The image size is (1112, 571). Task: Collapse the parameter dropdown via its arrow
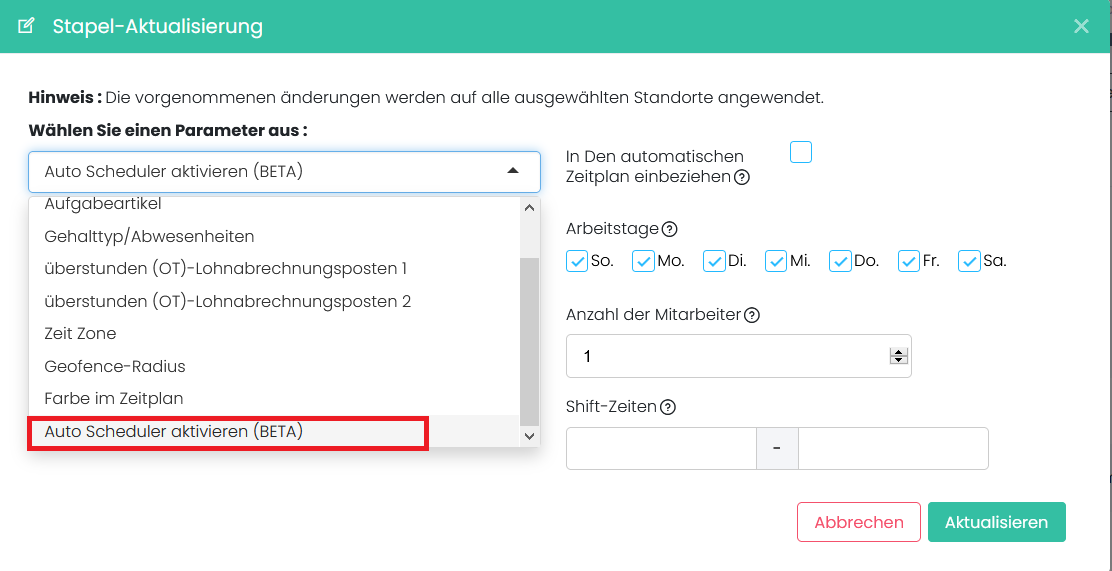pyautogui.click(x=513, y=172)
